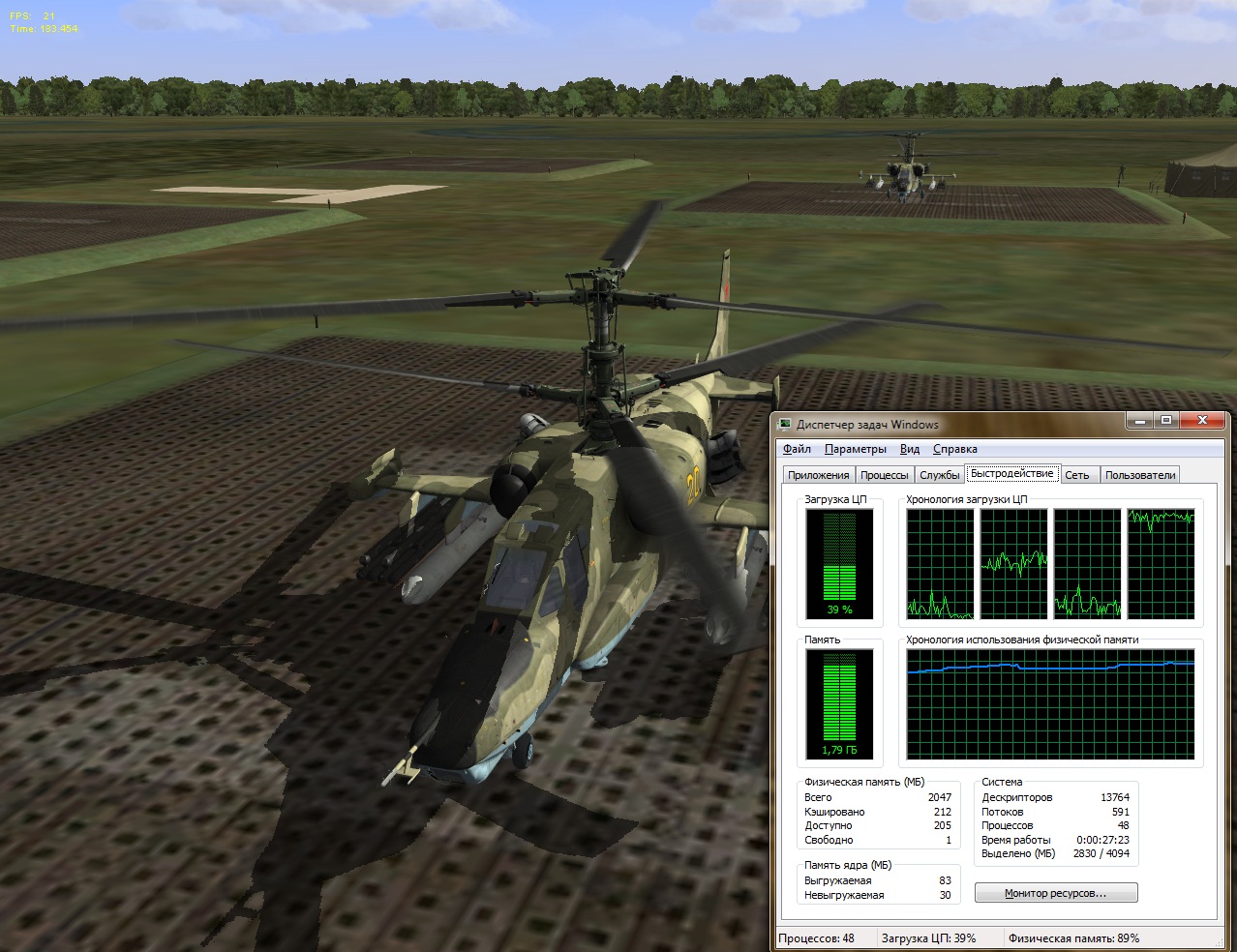This screenshot has height=952, width=1237.
Task: Click the Потоков value 591
Action: 1121,812
